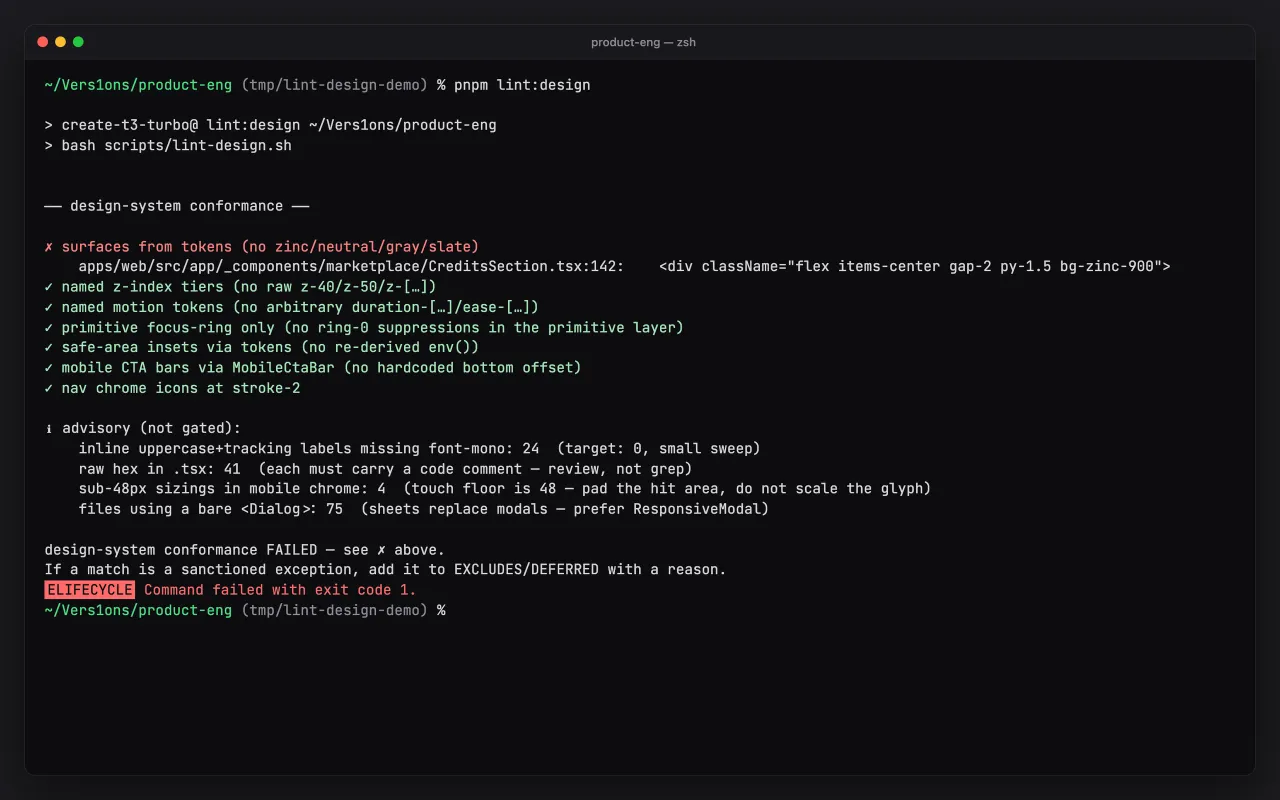
Task: Click the green zoom window button
Action: 78,42
